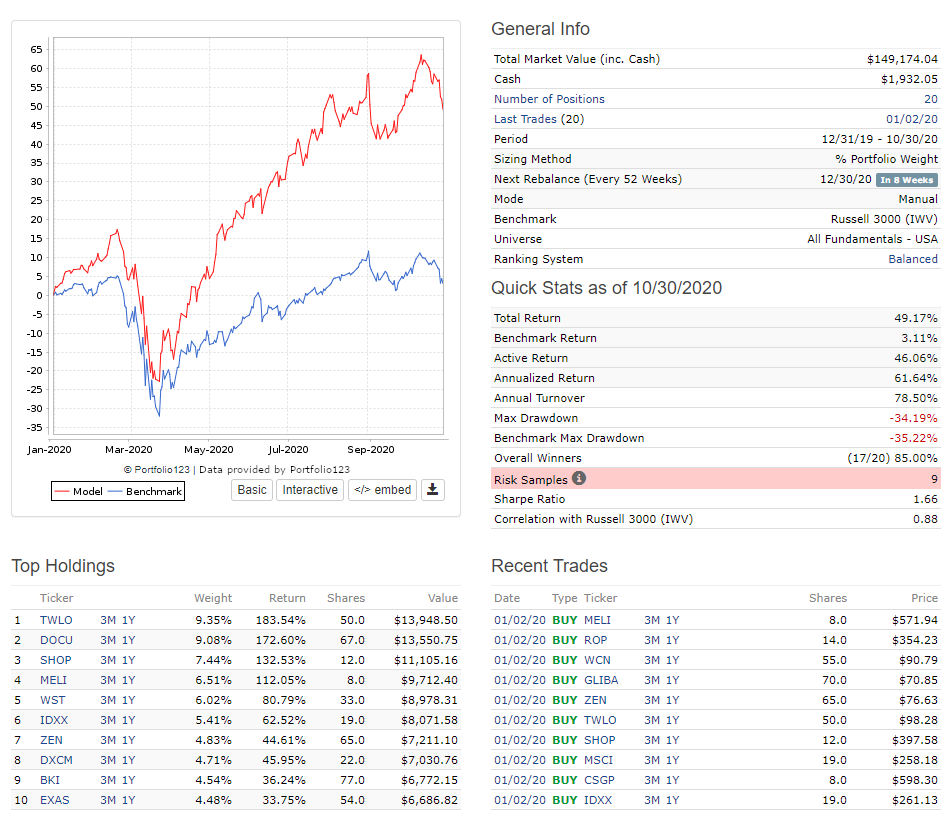Open the Number of Positions link

point(549,99)
